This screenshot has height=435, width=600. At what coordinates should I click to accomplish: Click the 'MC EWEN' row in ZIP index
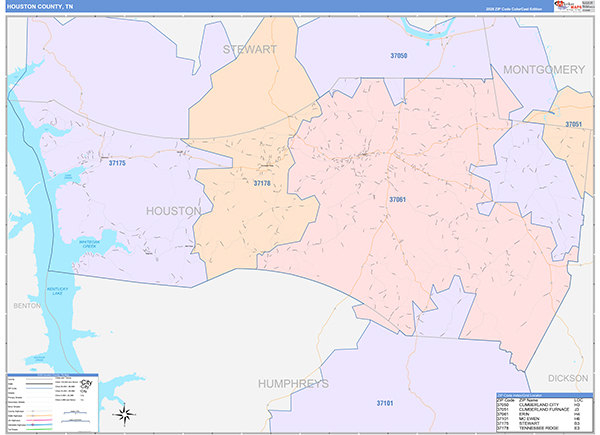(539, 419)
